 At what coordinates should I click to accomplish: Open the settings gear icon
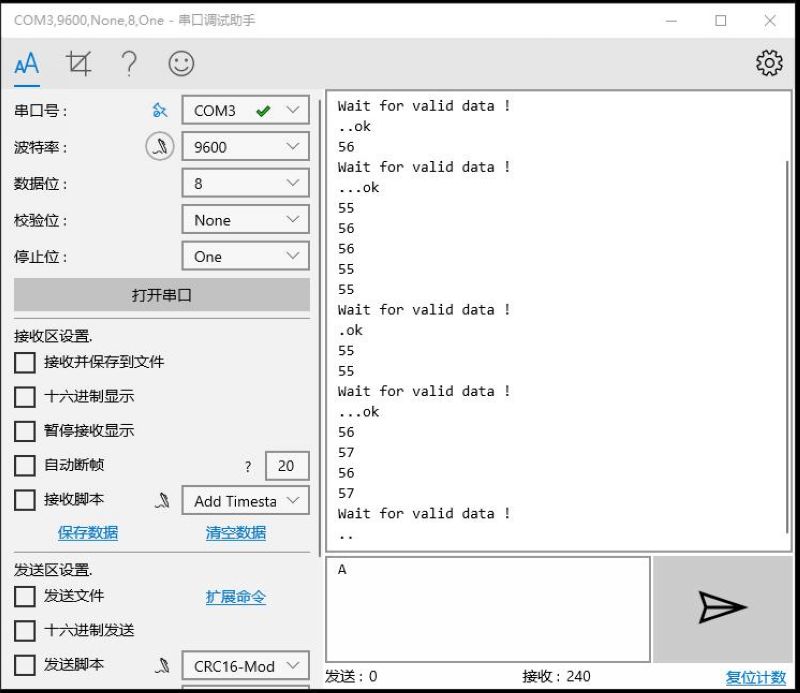(x=769, y=62)
